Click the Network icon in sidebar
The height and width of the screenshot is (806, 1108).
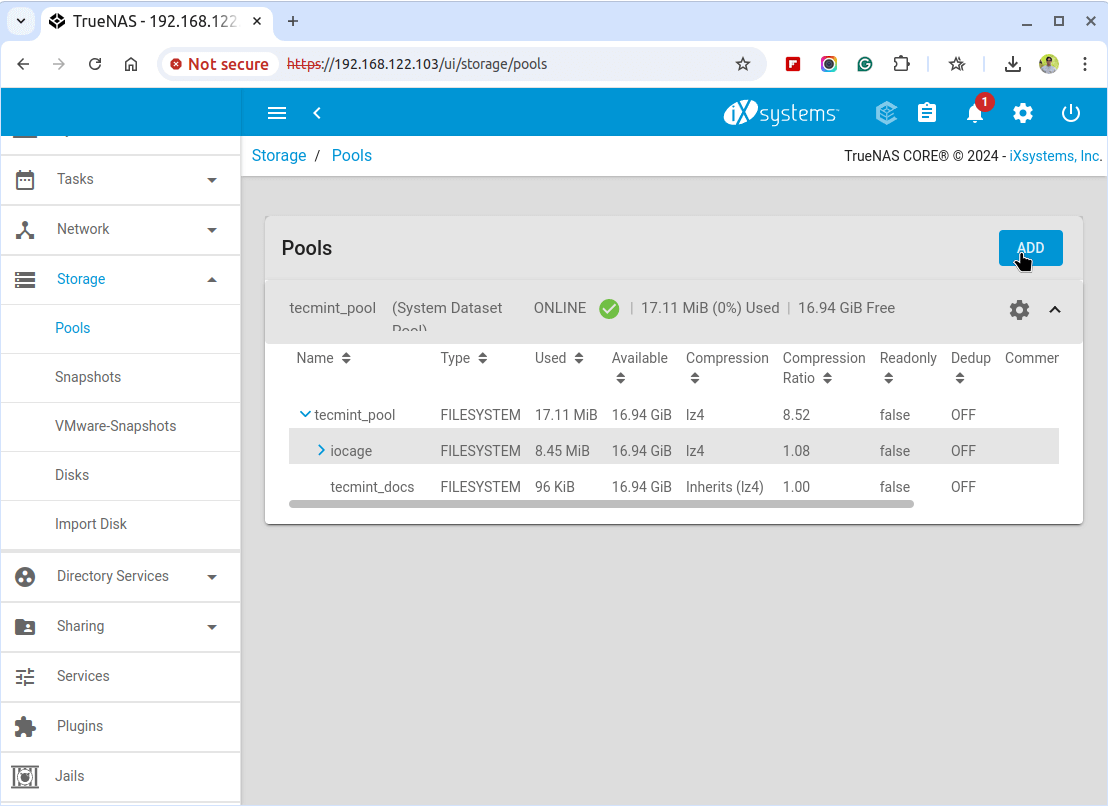pos(25,230)
